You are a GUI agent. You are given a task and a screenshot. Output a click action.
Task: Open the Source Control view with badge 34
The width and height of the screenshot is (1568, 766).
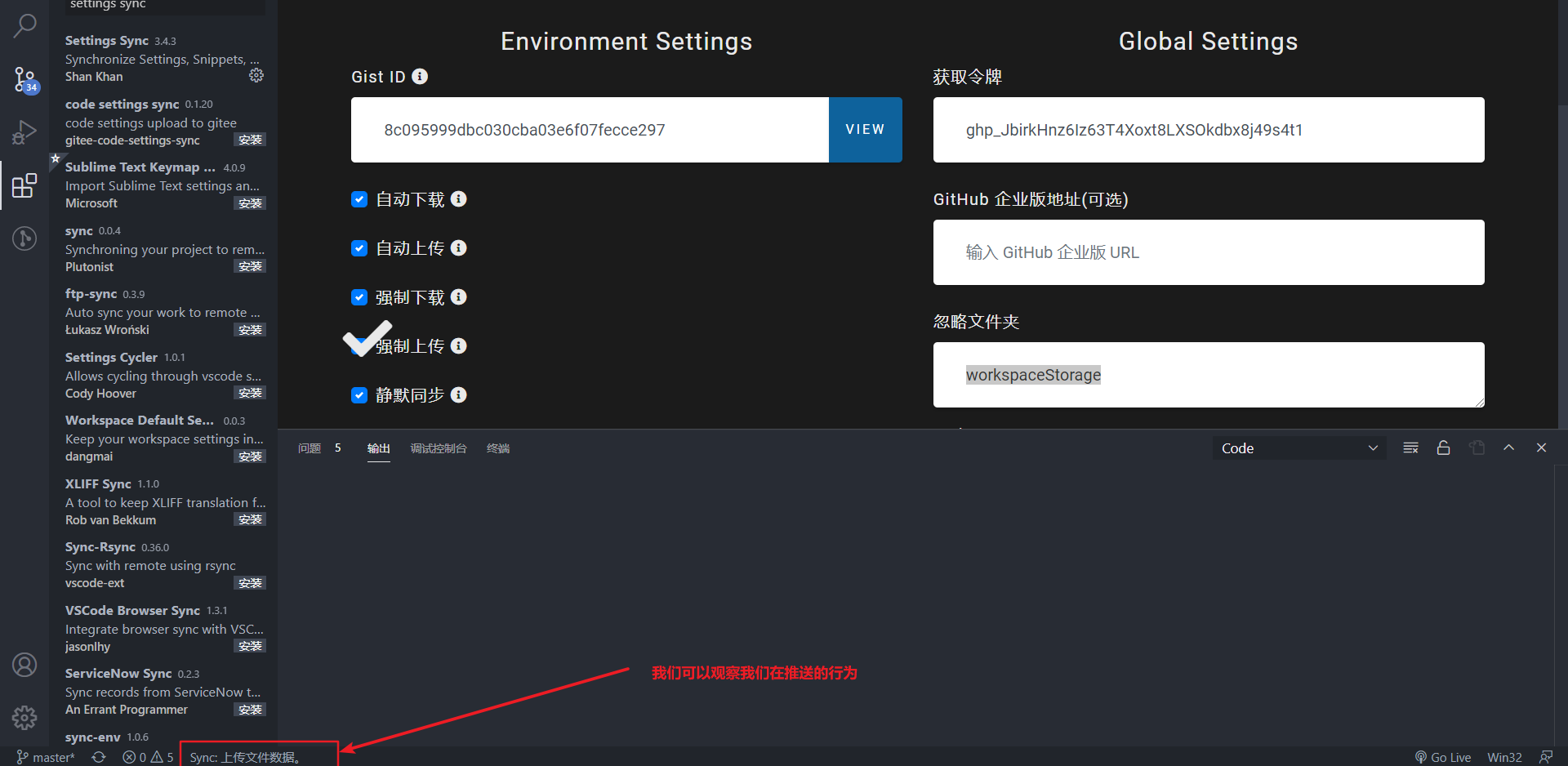24,79
